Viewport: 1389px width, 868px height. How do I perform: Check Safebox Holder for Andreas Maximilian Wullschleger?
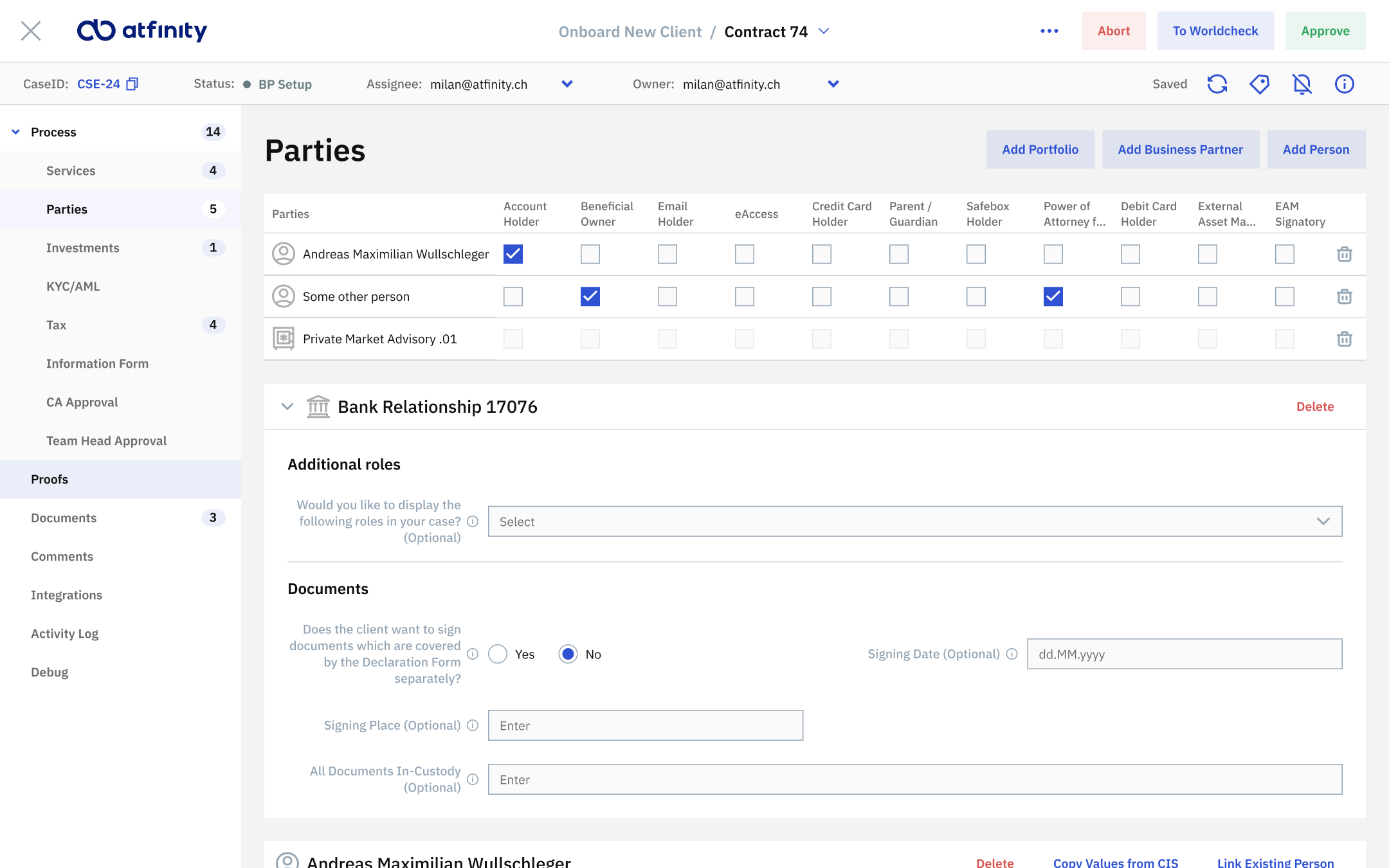pos(976,254)
